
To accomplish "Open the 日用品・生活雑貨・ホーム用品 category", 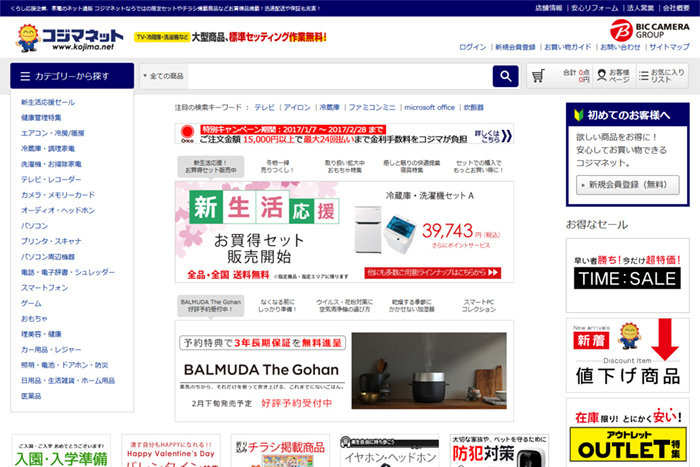I will (x=68, y=381).
